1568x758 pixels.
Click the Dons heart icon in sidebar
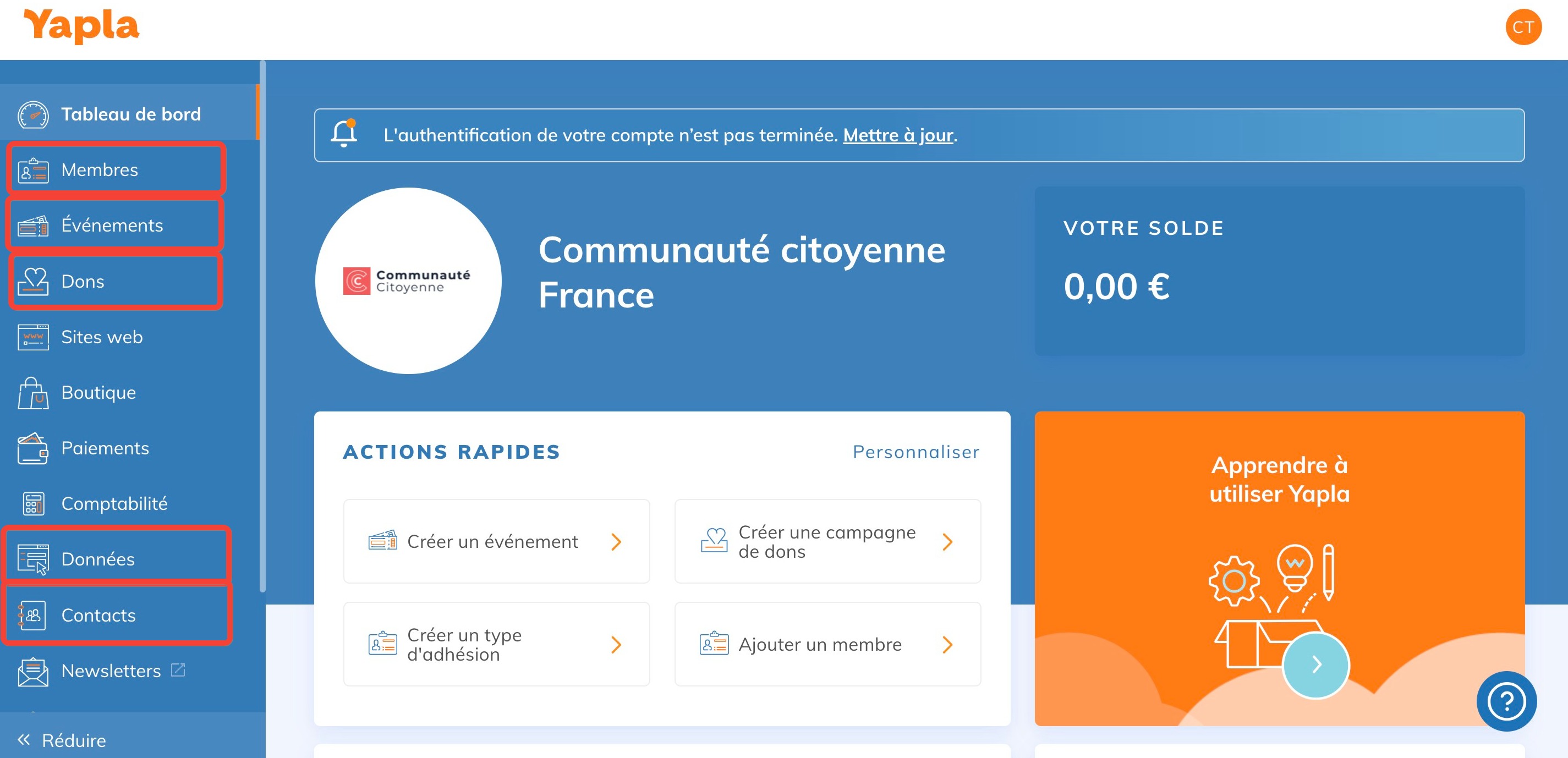(x=33, y=281)
